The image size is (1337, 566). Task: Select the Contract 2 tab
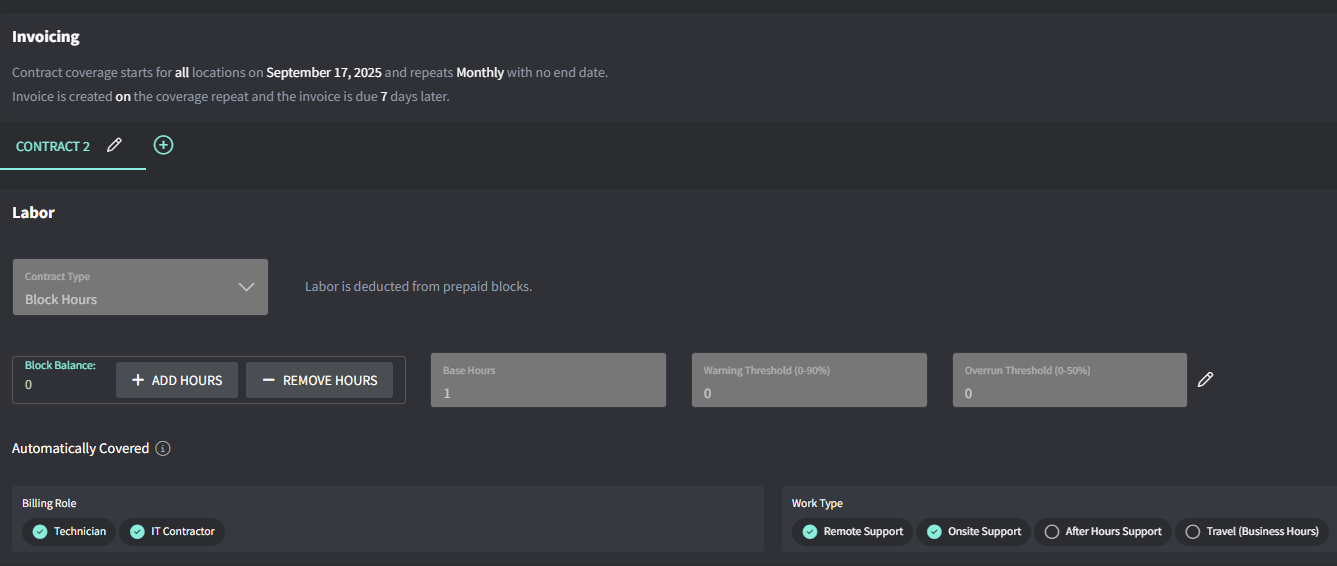pos(53,147)
